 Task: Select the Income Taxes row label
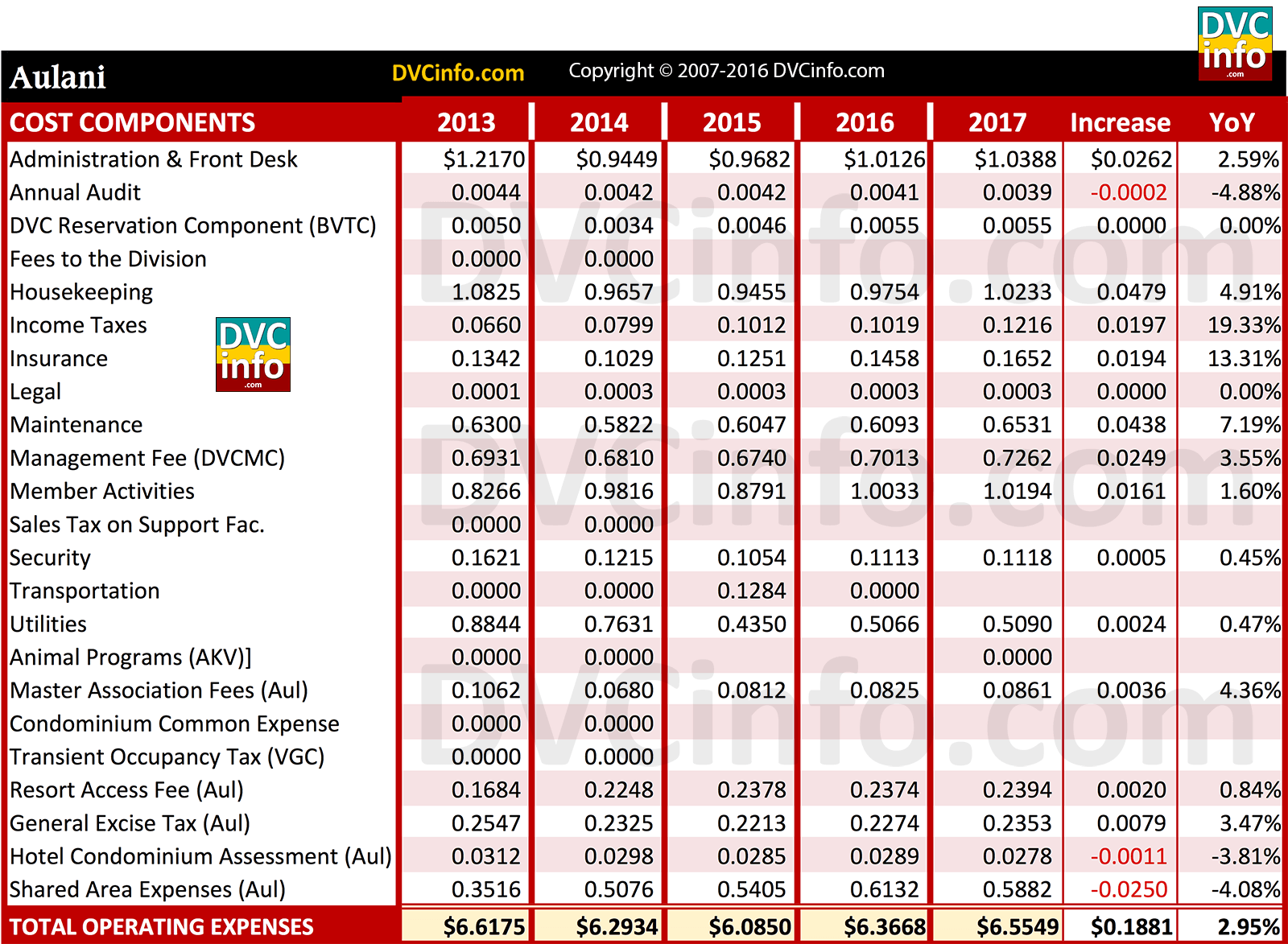point(78,325)
